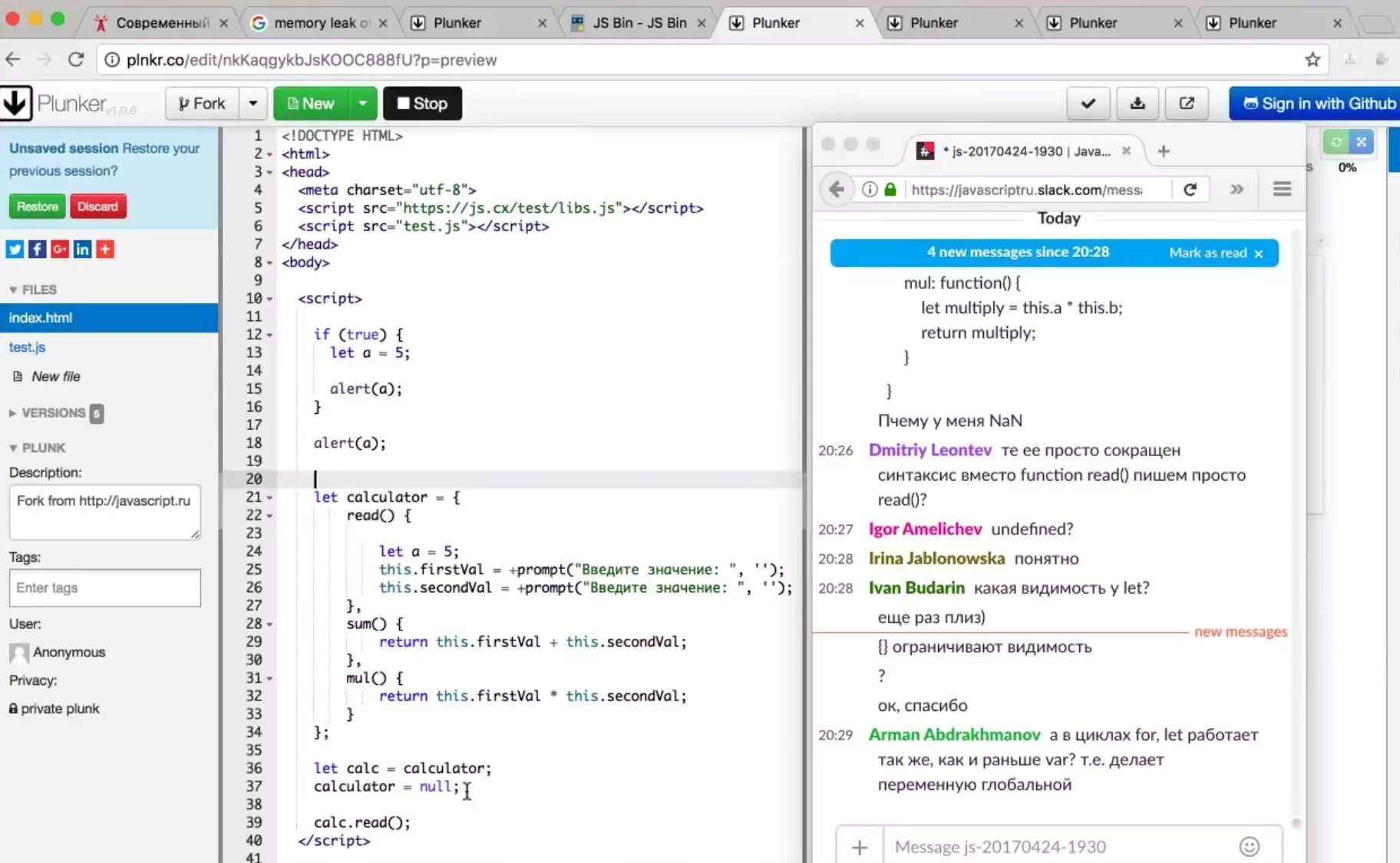This screenshot has width=1400, height=863.
Task: Collapse the FILES section
Action: pyautogui.click(x=33, y=289)
